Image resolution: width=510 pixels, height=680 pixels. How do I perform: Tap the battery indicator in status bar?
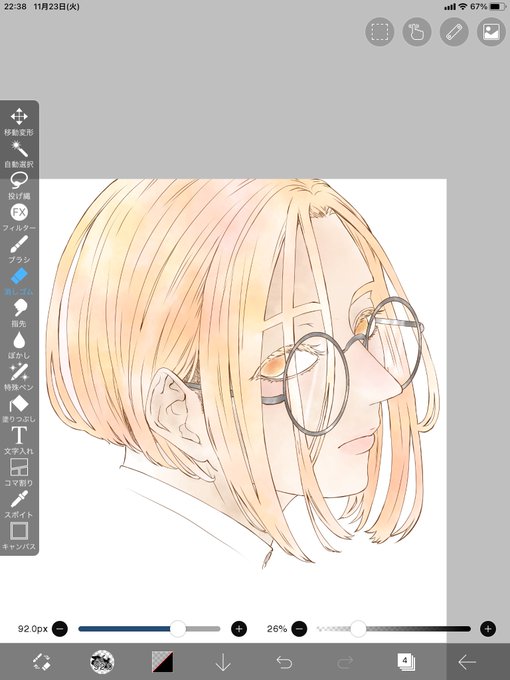498,7
